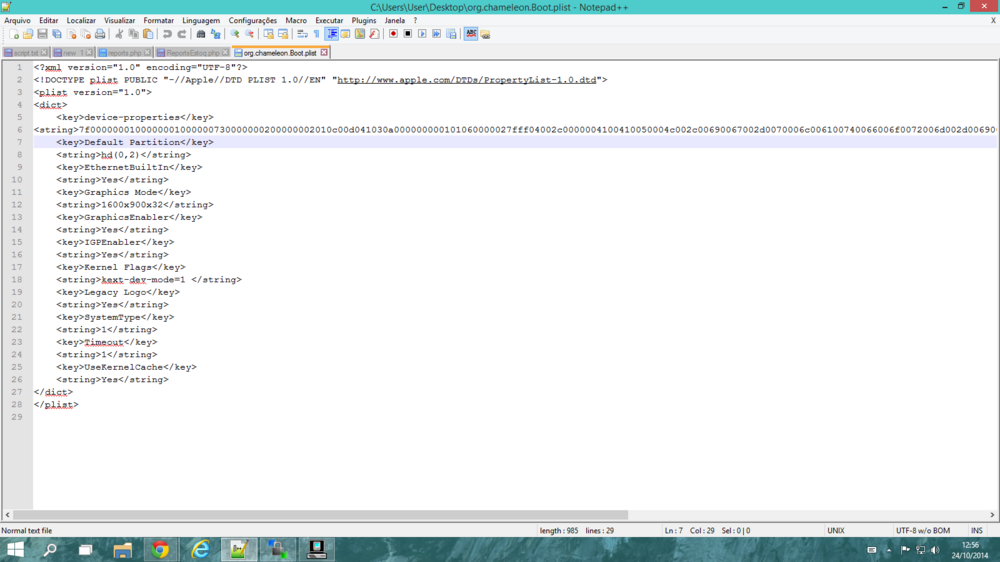Toggle the word wrap toolbar button
Viewport: 1000px width, 562px height.
click(302, 34)
